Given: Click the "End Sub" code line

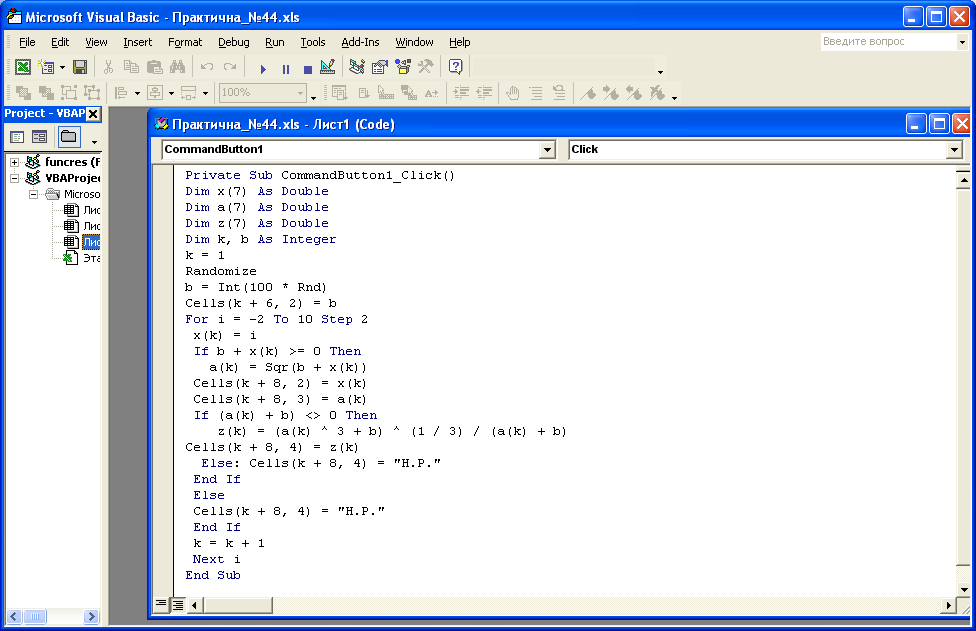Looking at the screenshot, I should (x=213, y=575).
